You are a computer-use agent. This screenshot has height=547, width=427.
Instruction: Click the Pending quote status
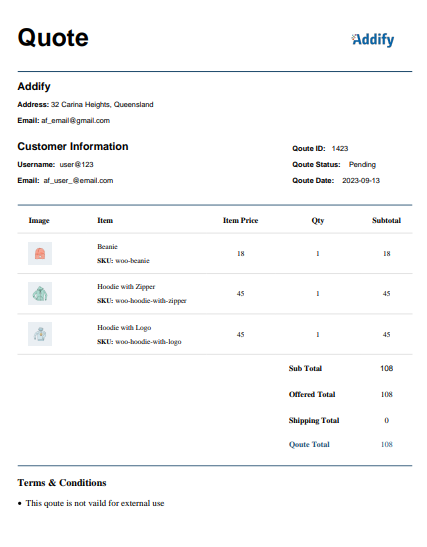coord(362,164)
